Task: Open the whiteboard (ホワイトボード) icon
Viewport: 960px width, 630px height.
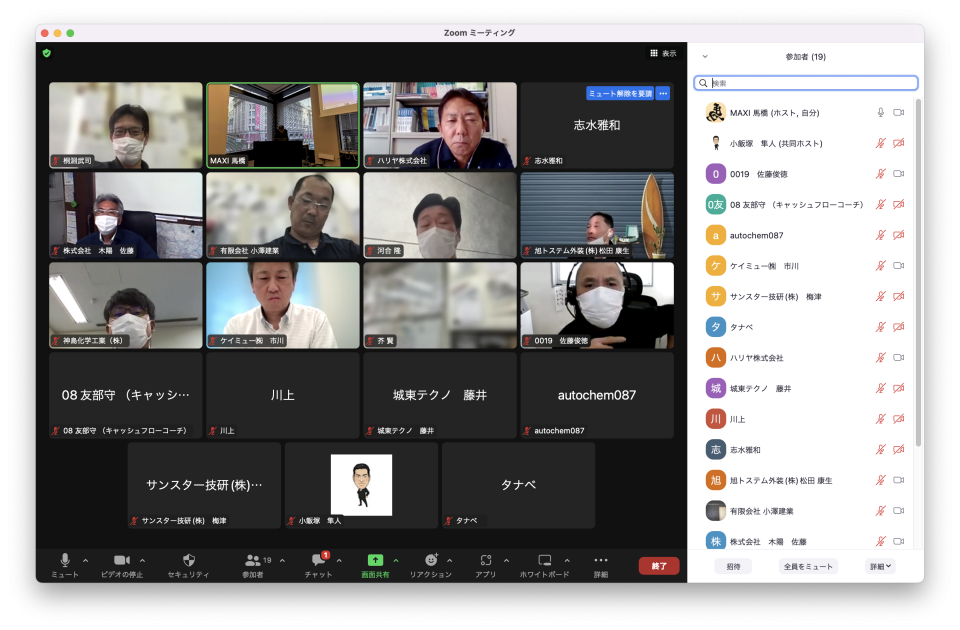Action: click(x=545, y=560)
